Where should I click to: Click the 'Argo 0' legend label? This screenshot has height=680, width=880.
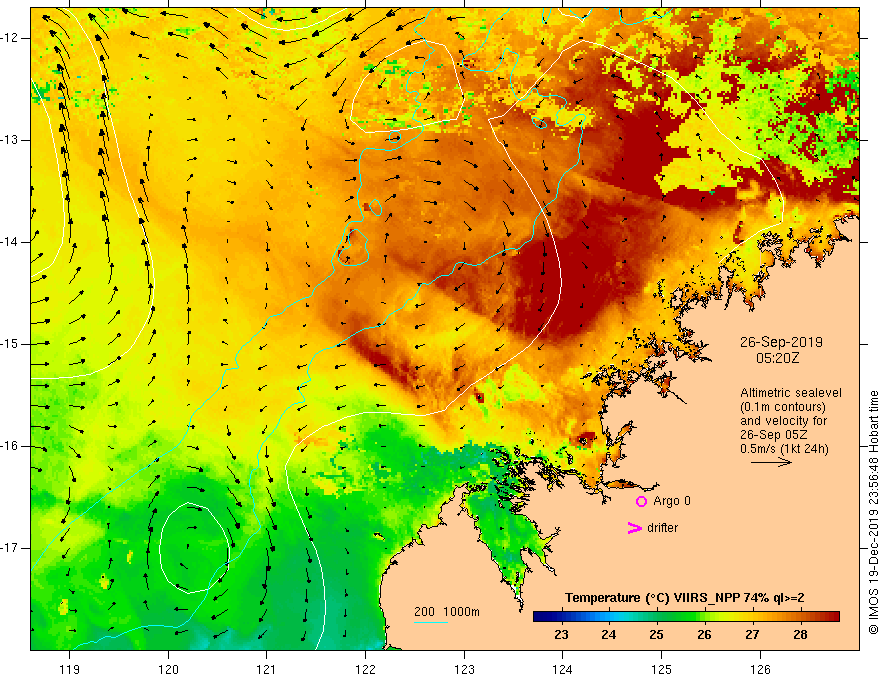672,501
